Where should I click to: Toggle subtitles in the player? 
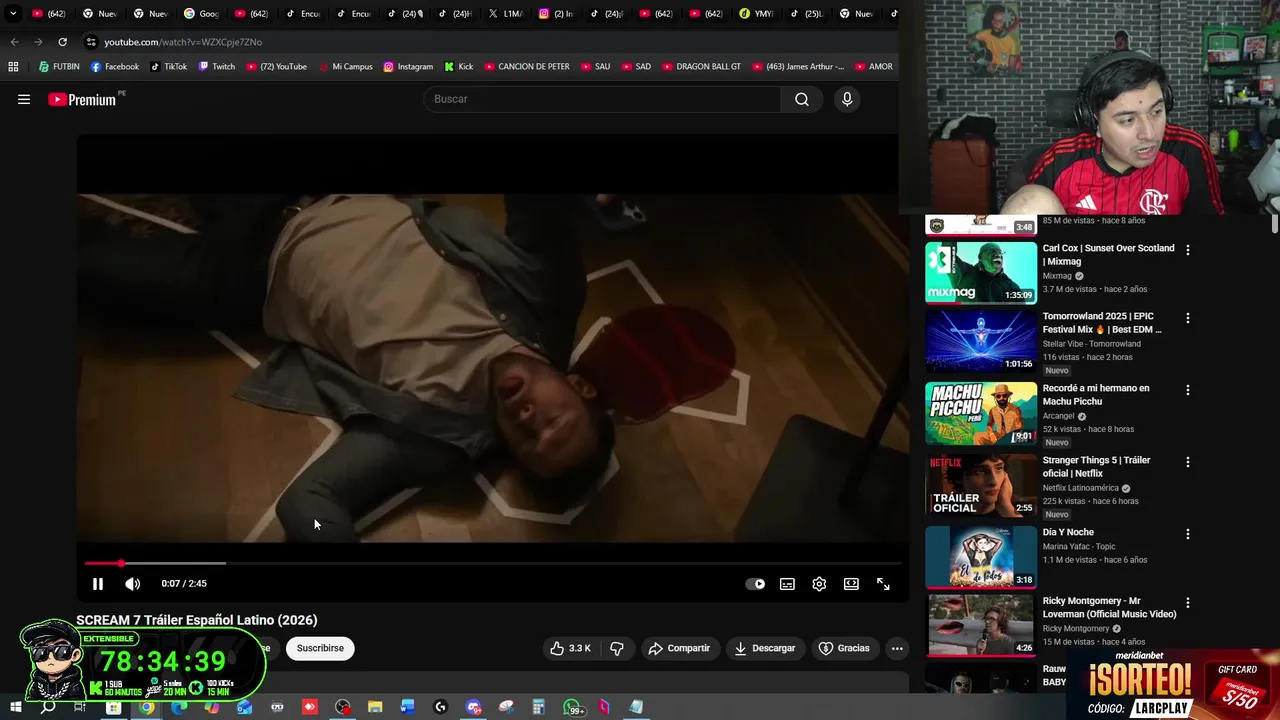coord(787,584)
